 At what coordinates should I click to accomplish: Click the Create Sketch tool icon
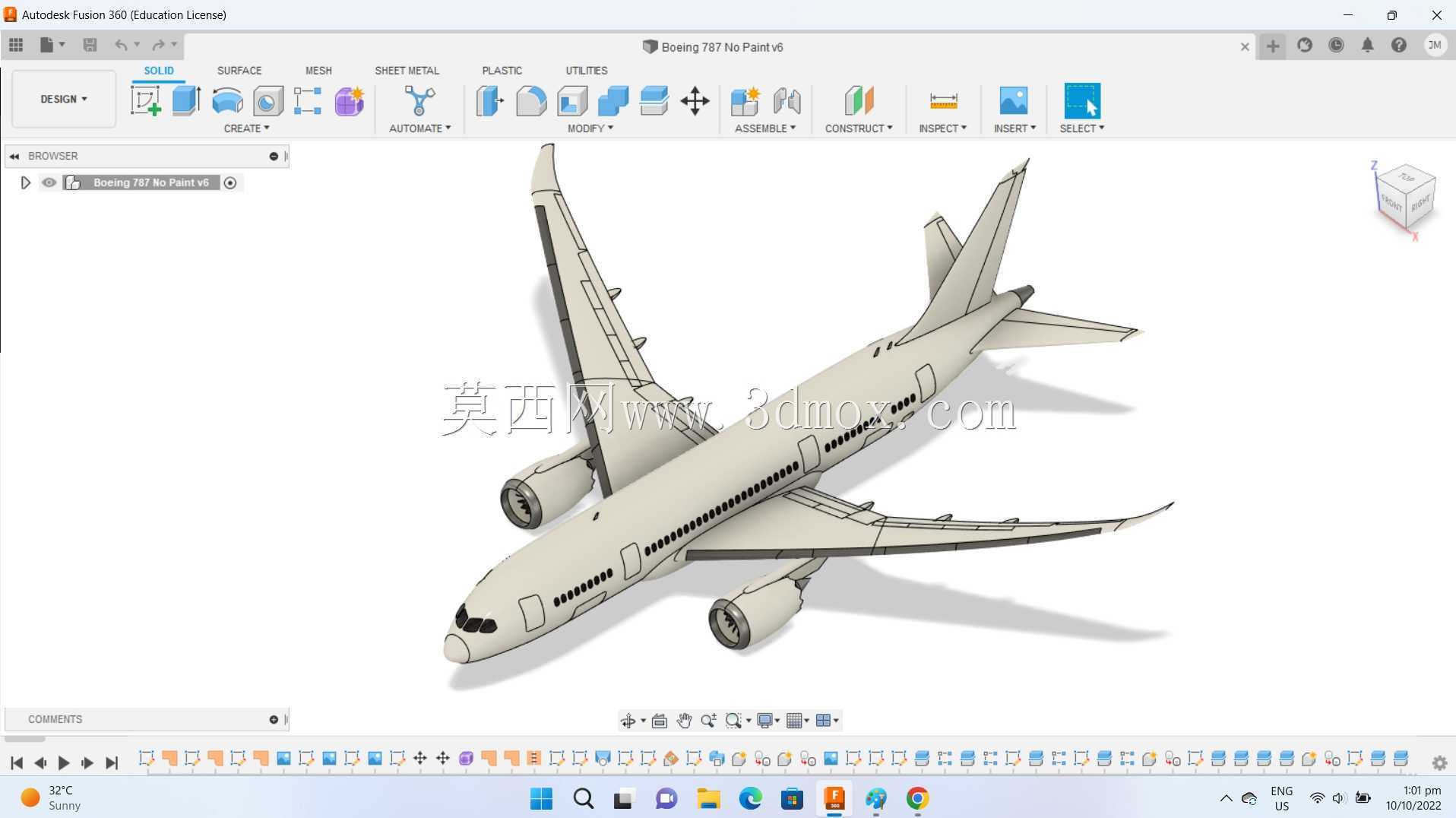point(145,100)
